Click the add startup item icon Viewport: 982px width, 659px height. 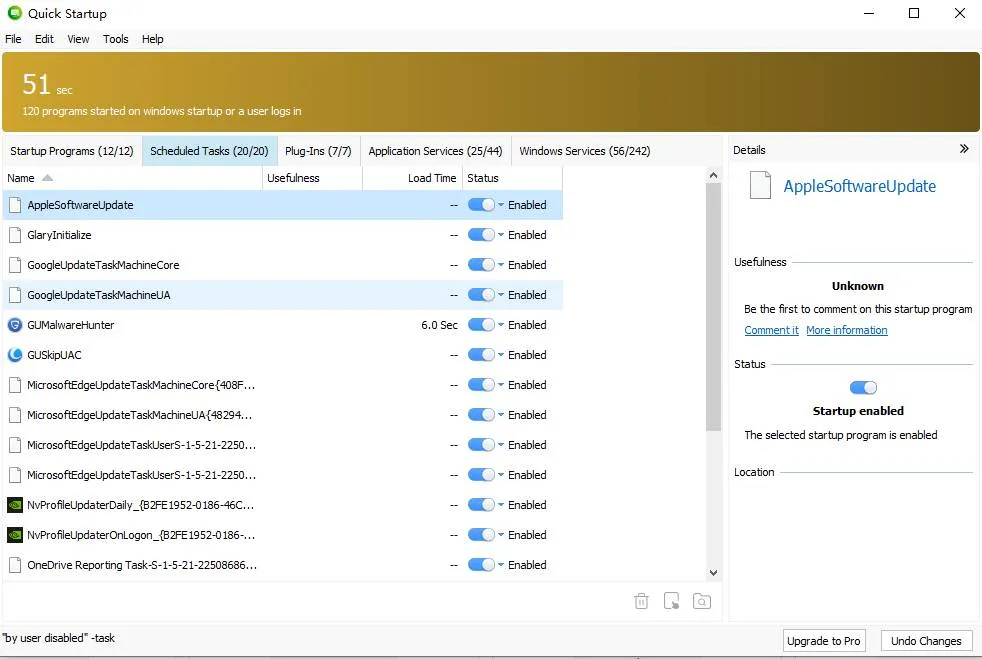pyautogui.click(x=671, y=601)
